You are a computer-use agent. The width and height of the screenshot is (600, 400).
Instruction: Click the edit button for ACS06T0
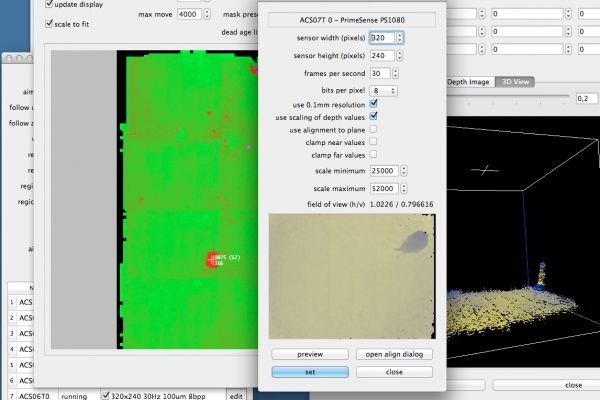click(x=236, y=396)
